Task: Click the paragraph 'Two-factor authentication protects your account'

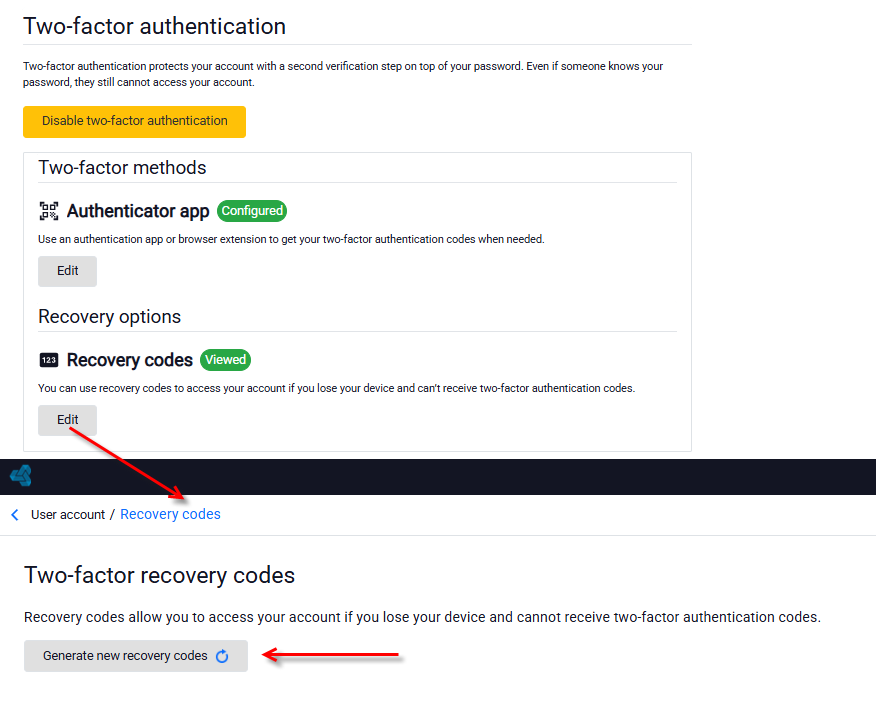Action: point(343,74)
